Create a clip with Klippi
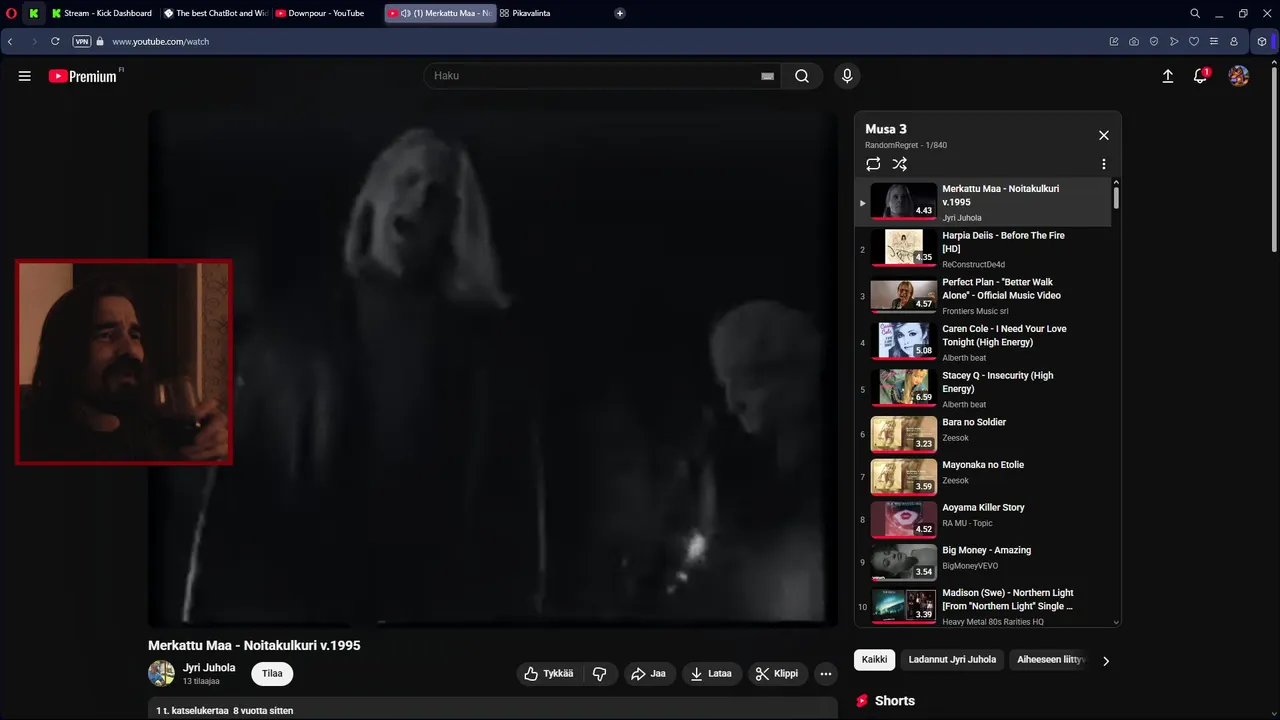Viewport: 1280px width, 720px height. (777, 674)
